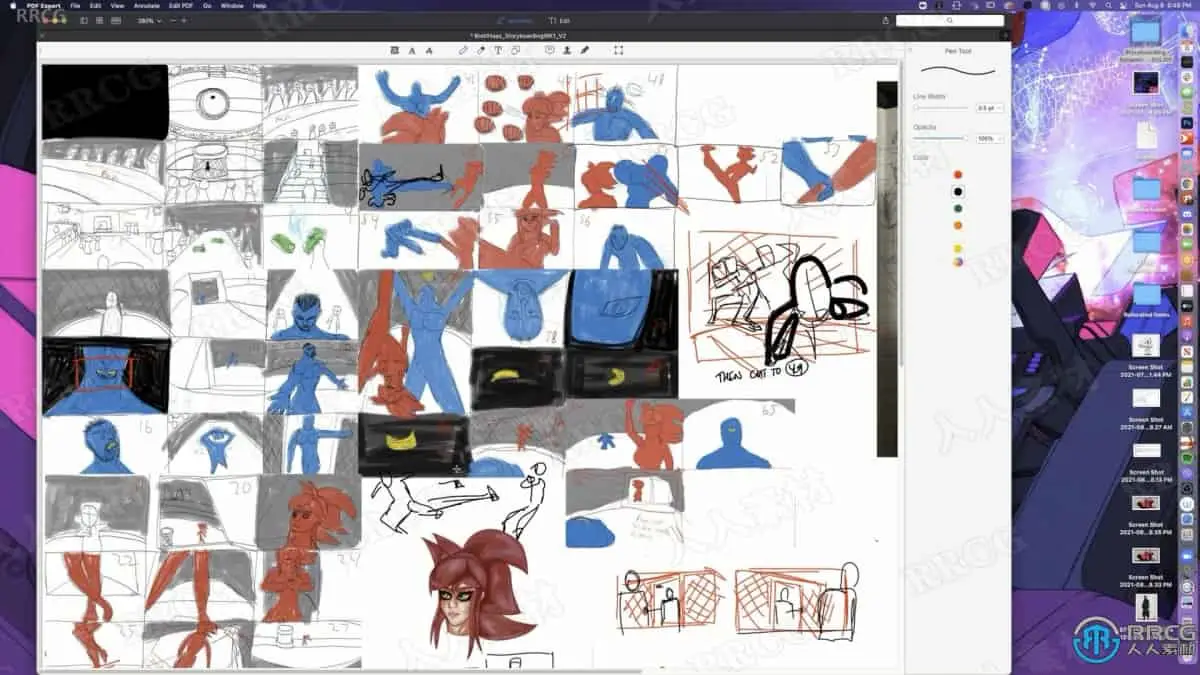This screenshot has width=1200, height=675.
Task: Switch to thumbnails grid view
Action: [x=100, y=20]
